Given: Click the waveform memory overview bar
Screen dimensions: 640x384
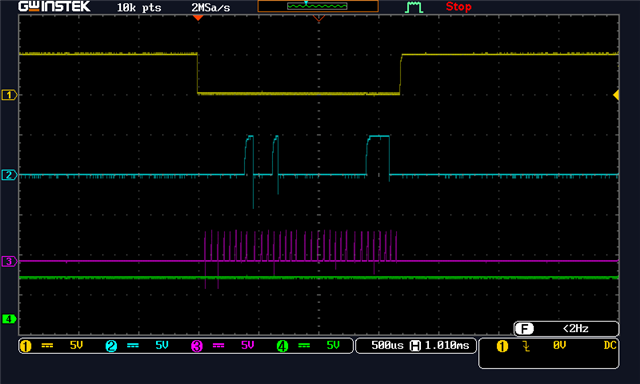Looking at the screenshot, I should (x=318, y=6).
